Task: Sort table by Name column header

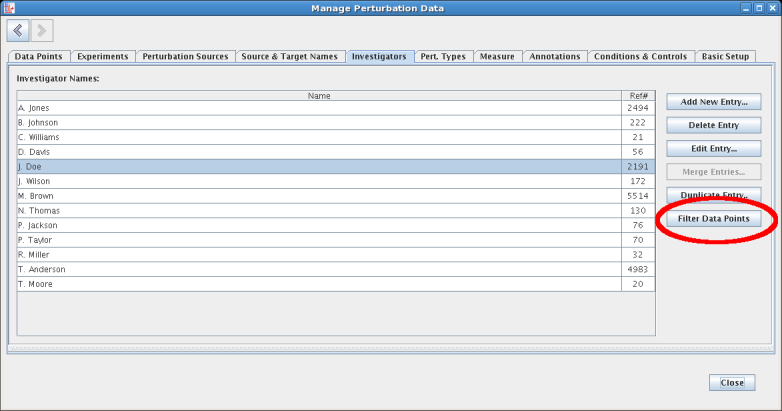Action: [319, 96]
